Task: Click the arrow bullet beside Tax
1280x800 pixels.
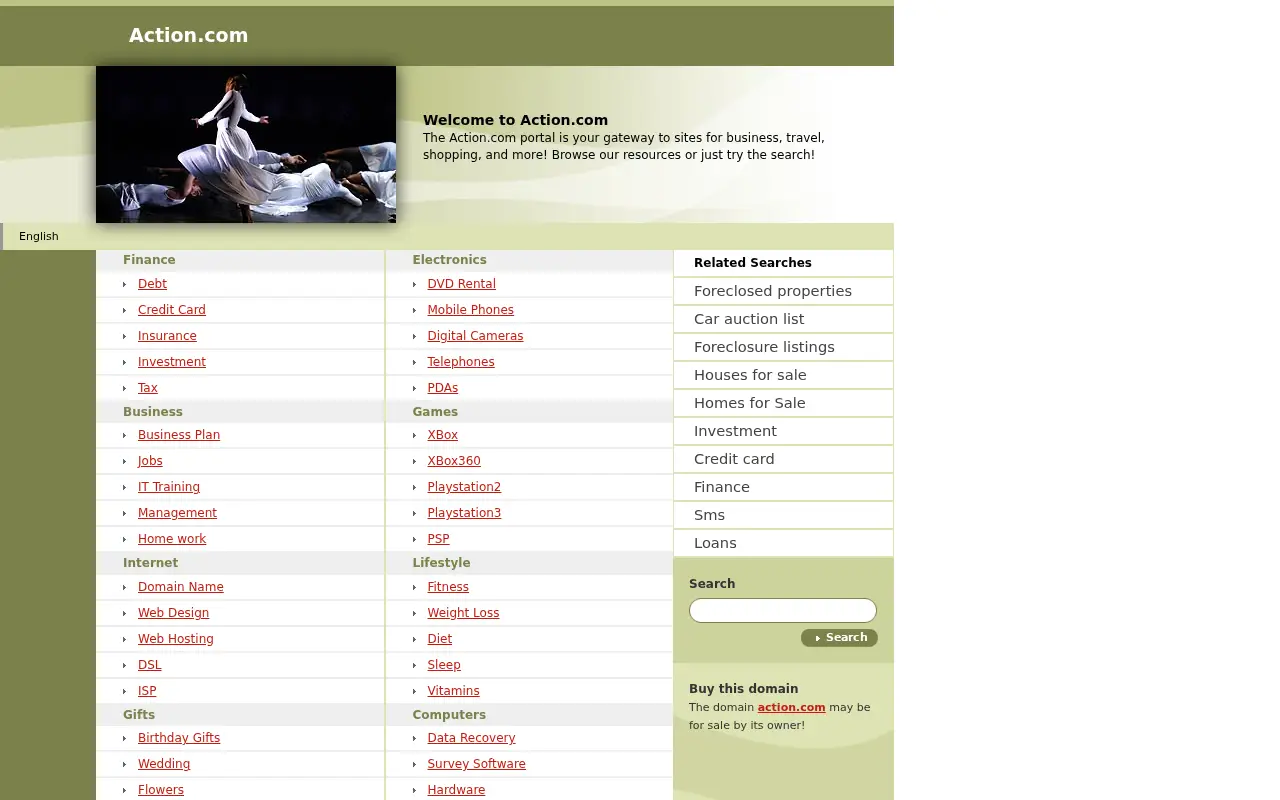Action: click(x=124, y=389)
